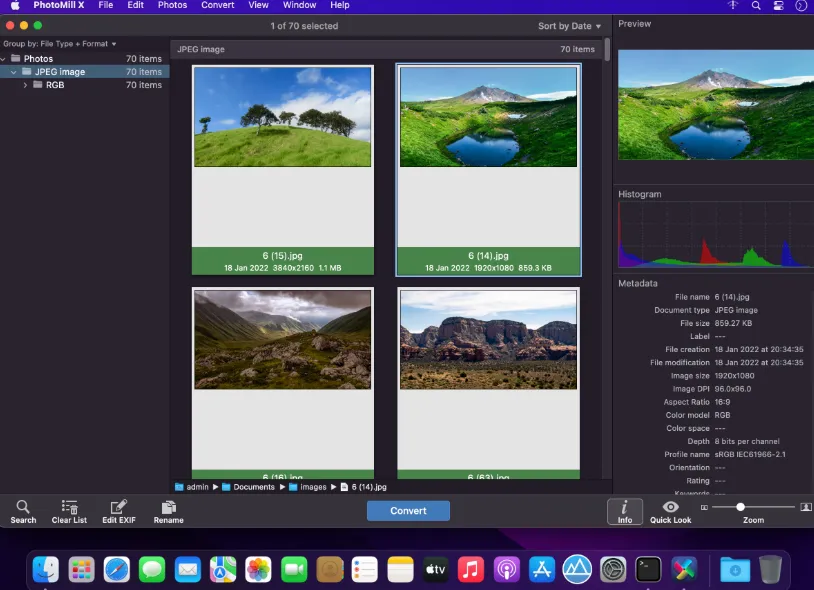
Task: Click the small thumbnail zoom-out icon
Action: tap(704, 507)
